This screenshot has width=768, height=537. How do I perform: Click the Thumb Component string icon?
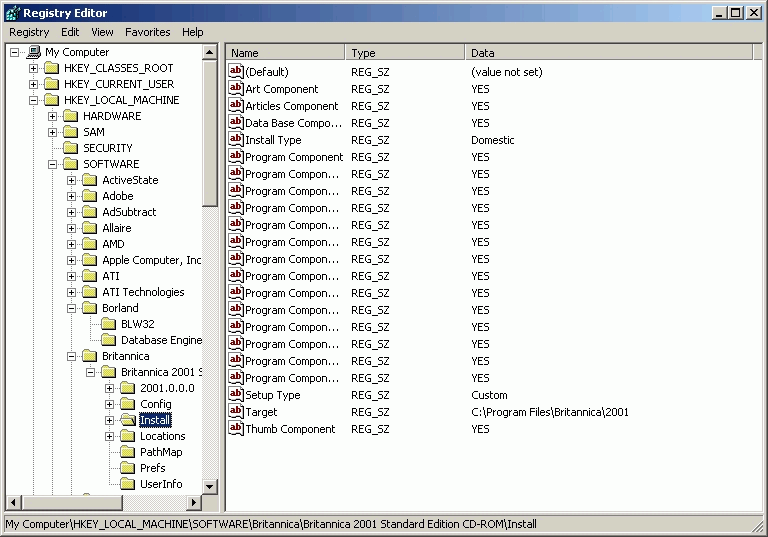coord(236,429)
